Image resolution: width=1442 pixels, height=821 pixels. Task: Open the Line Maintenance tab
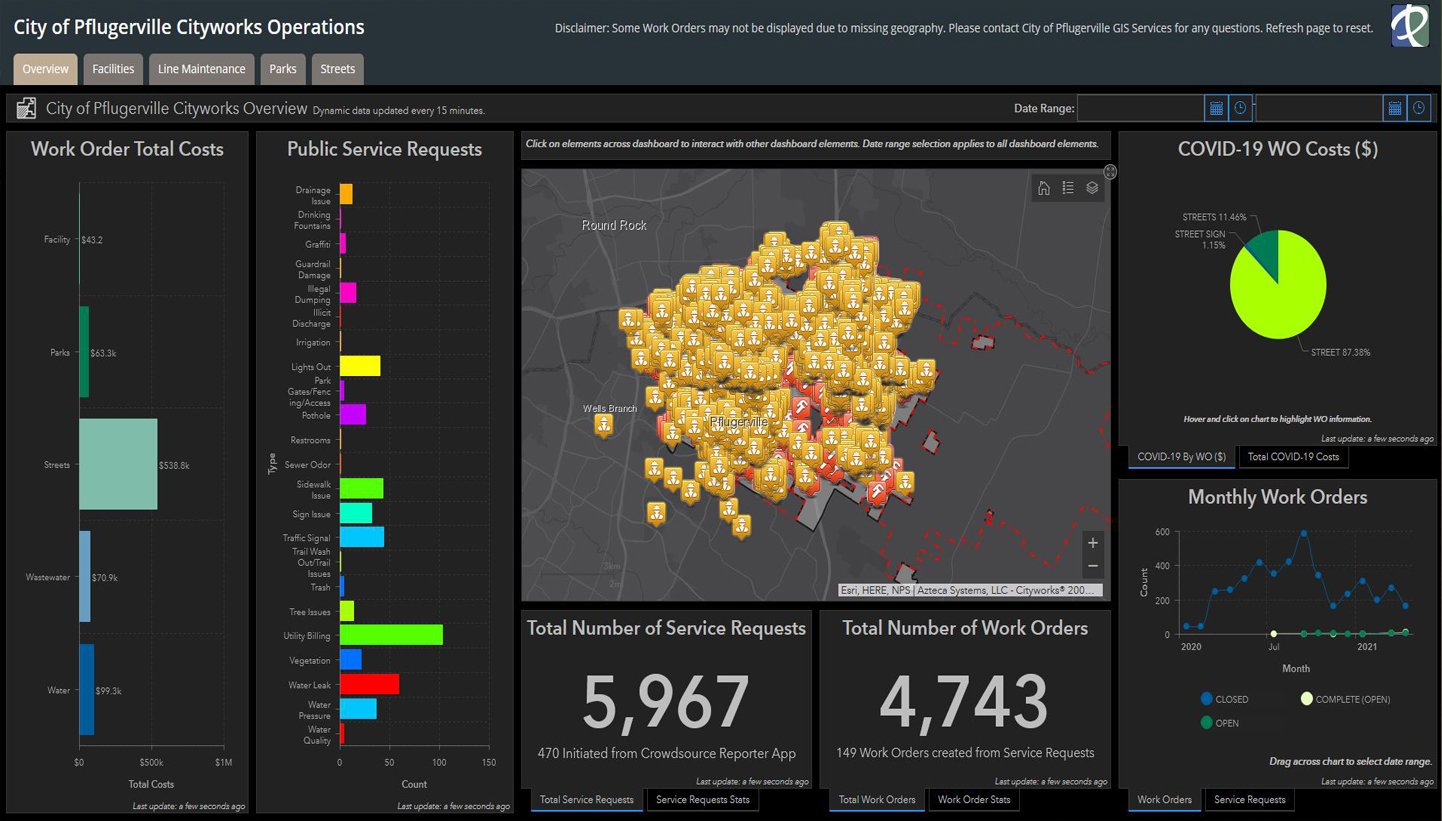202,69
